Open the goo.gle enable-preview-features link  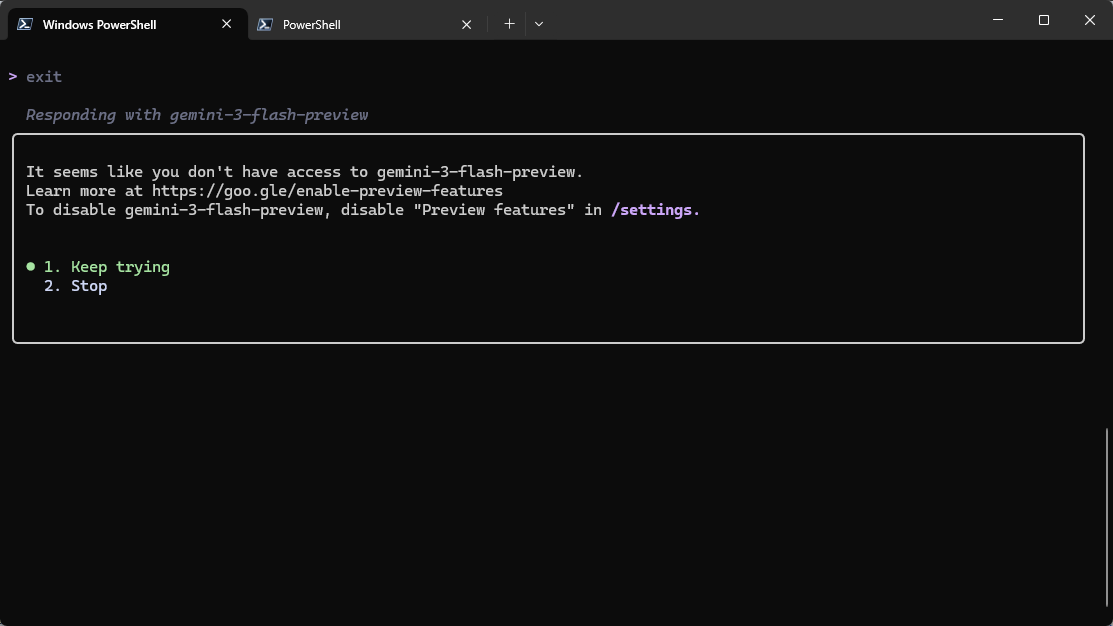327,191
